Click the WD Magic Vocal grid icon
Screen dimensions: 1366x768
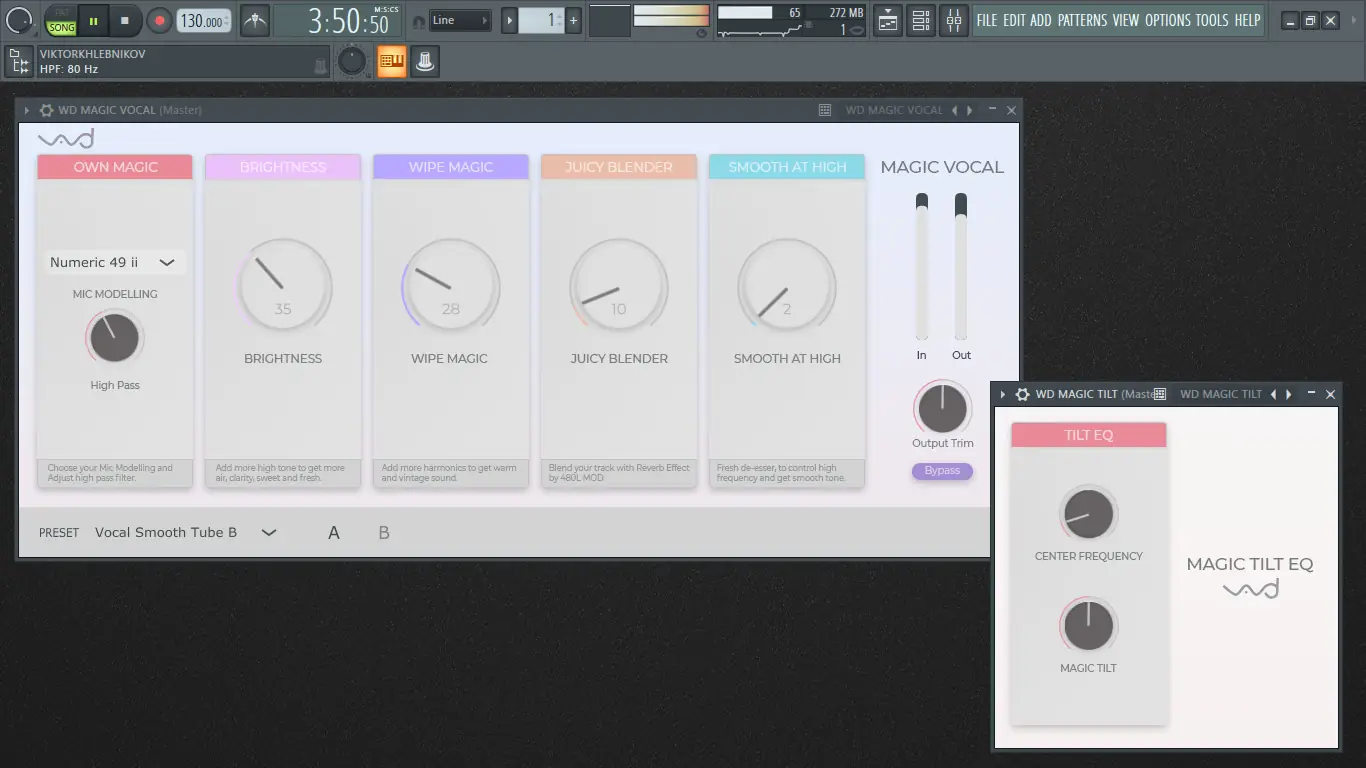click(825, 110)
